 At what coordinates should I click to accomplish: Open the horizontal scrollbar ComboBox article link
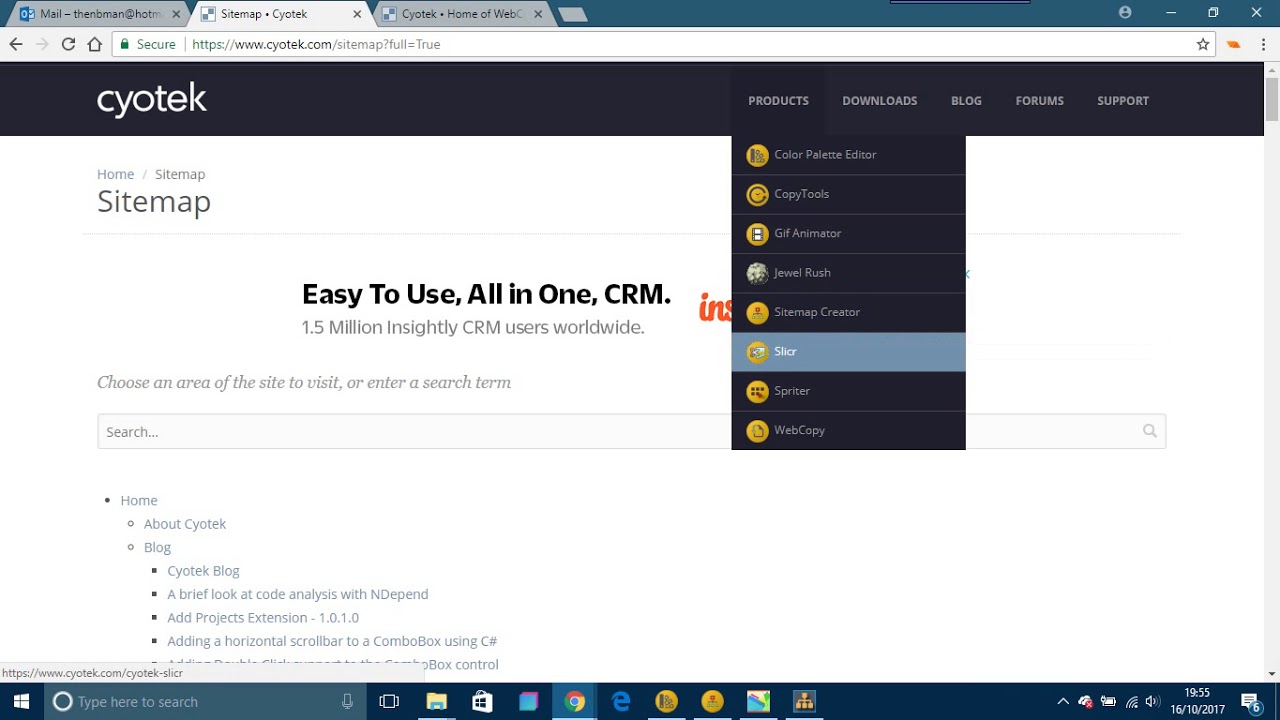tap(332, 641)
